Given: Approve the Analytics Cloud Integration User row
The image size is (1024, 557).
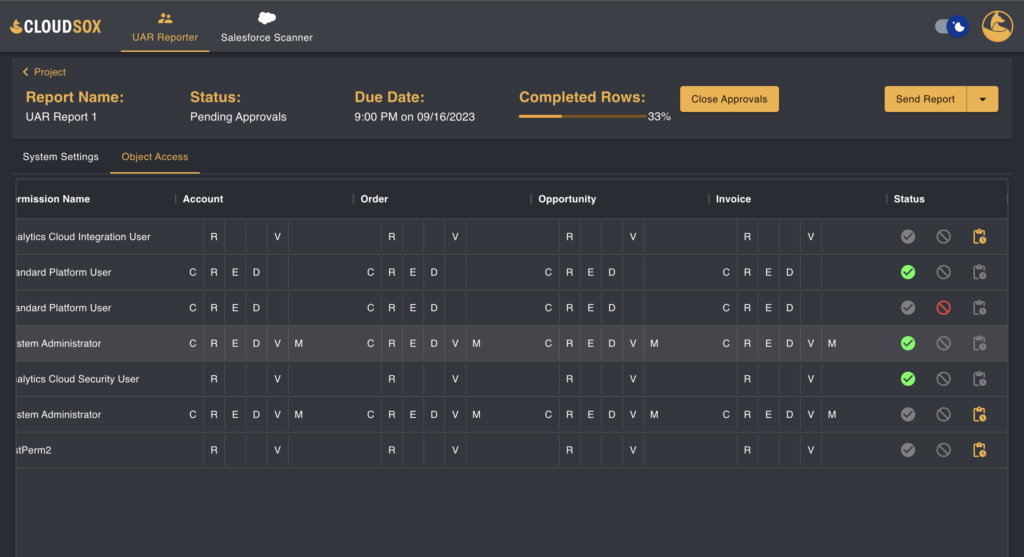Looking at the screenshot, I should (x=908, y=236).
